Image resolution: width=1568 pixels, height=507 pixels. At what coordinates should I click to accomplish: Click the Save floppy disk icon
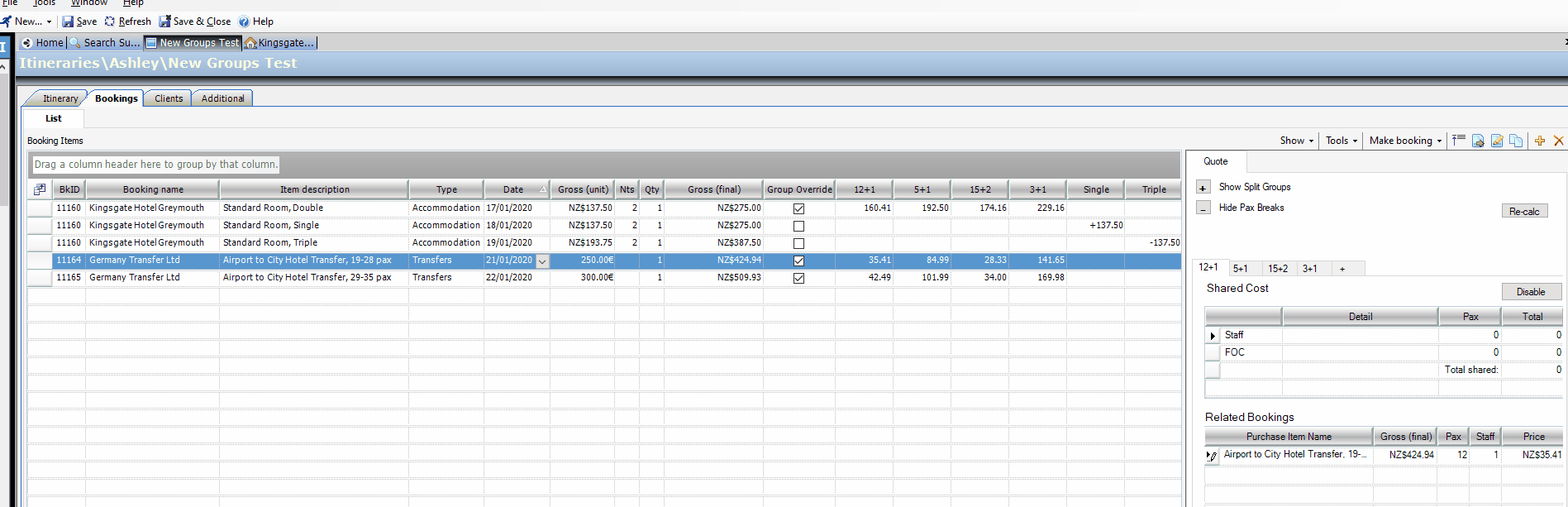[x=69, y=22]
